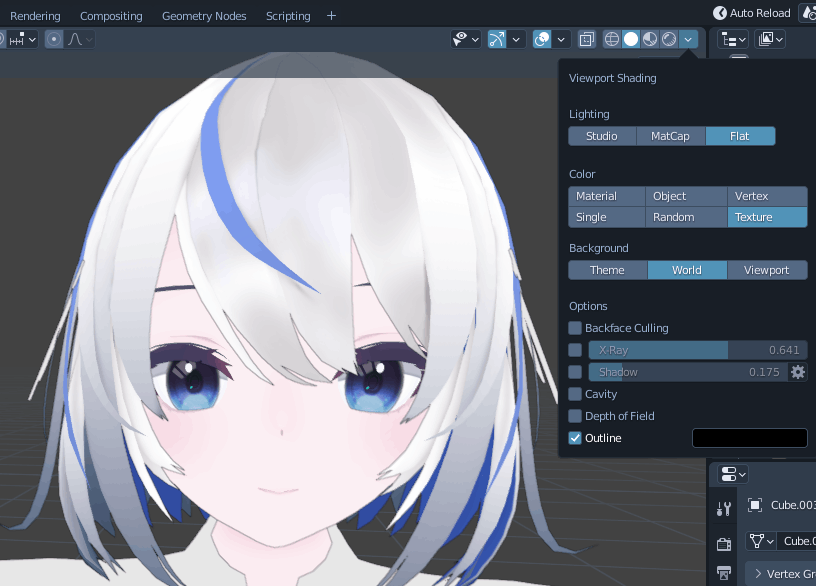Viewport: 816px width, 586px height.
Task: Set color mode to Random
Action: coord(686,217)
